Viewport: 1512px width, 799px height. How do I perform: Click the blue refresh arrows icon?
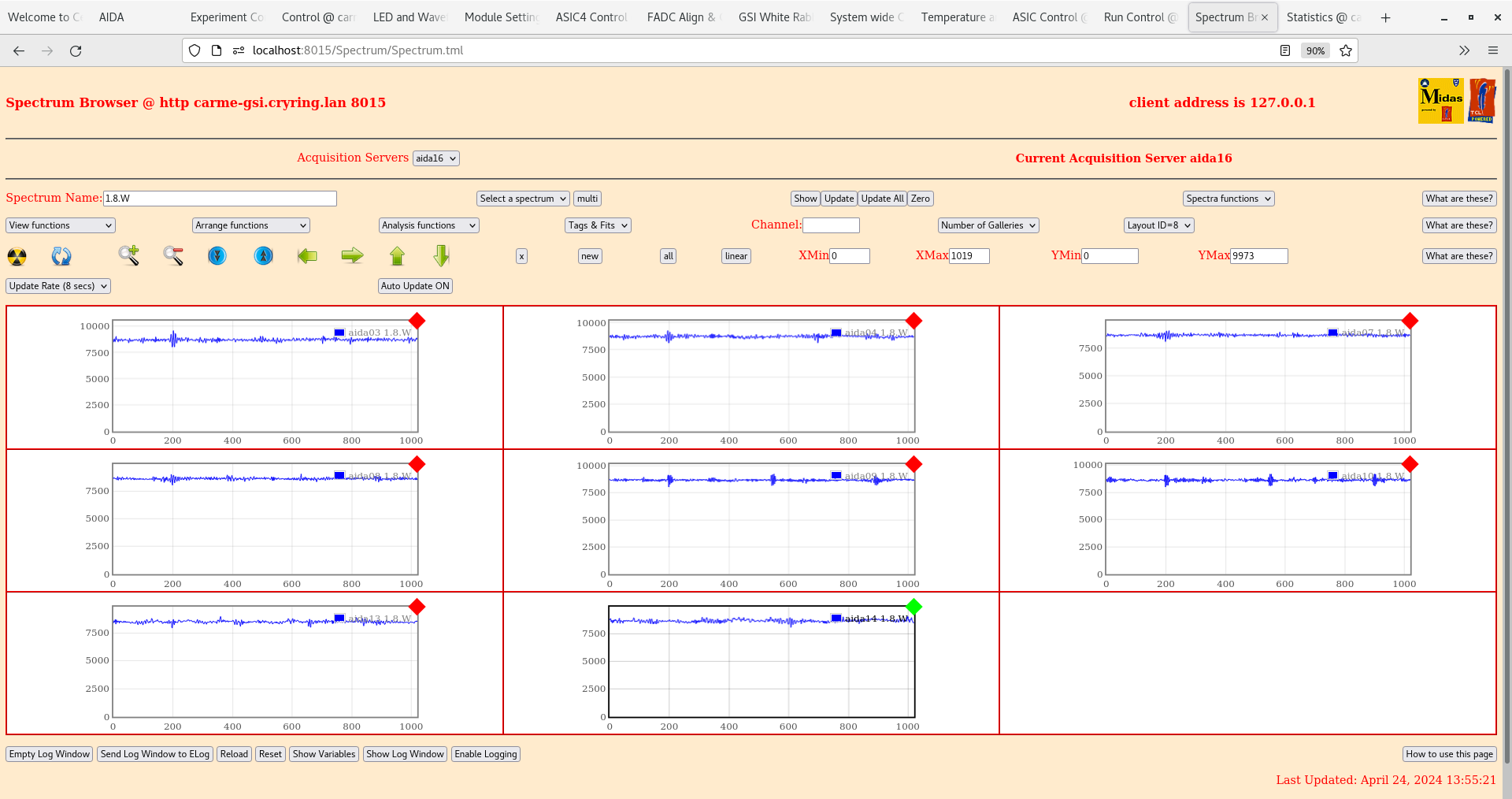(61, 256)
